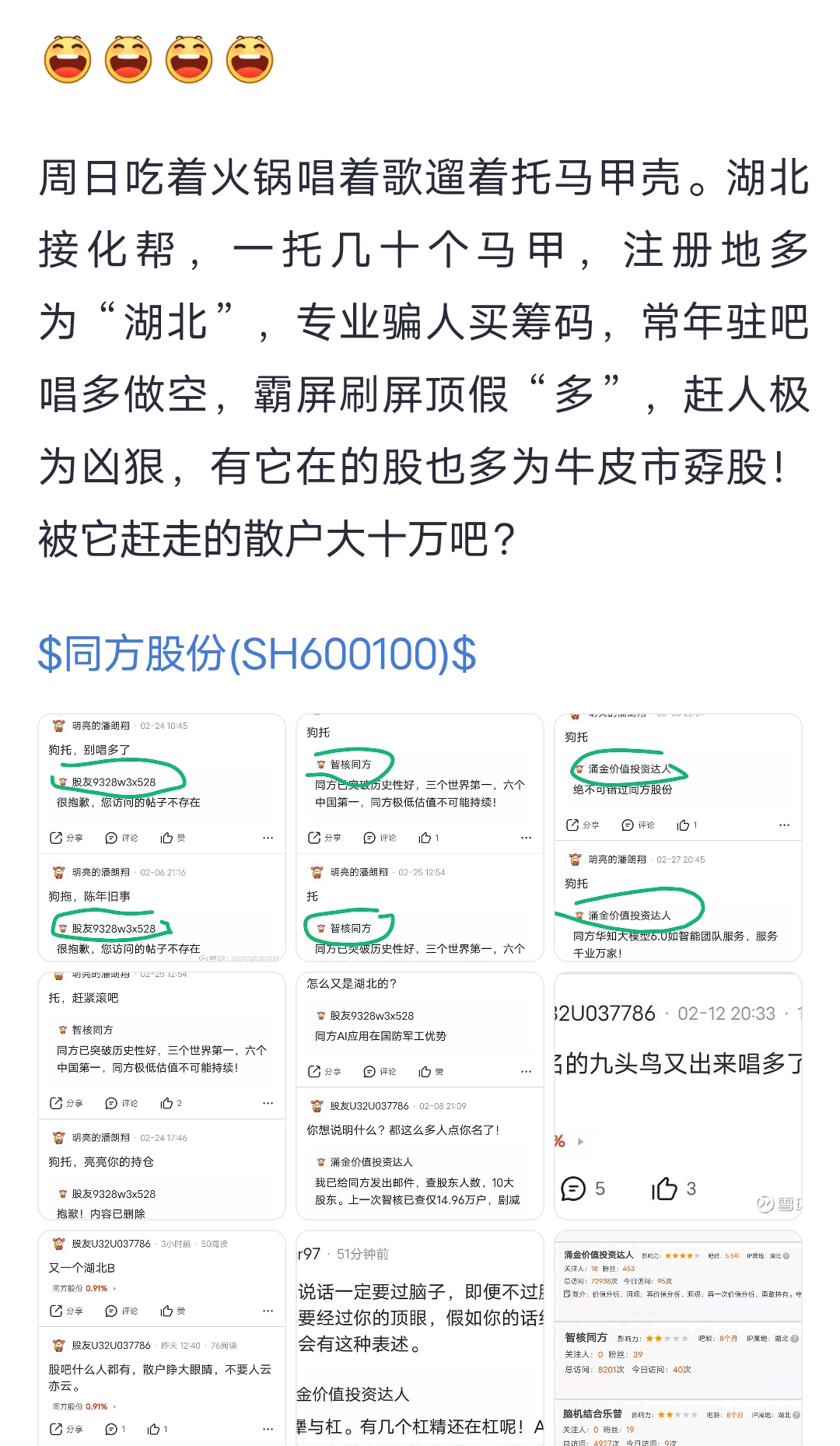Open more options under "同方AI应用在国防军工优势" post
This screenshot has width=840, height=1446.
click(526, 1072)
